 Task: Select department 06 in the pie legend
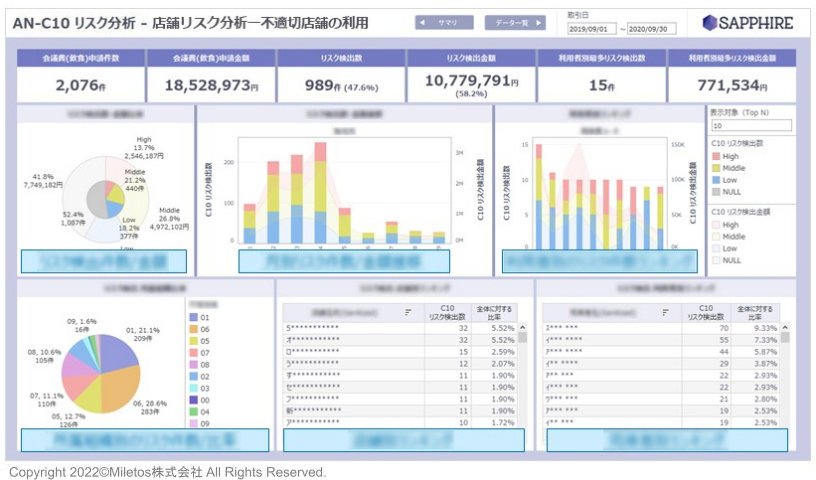(200, 330)
